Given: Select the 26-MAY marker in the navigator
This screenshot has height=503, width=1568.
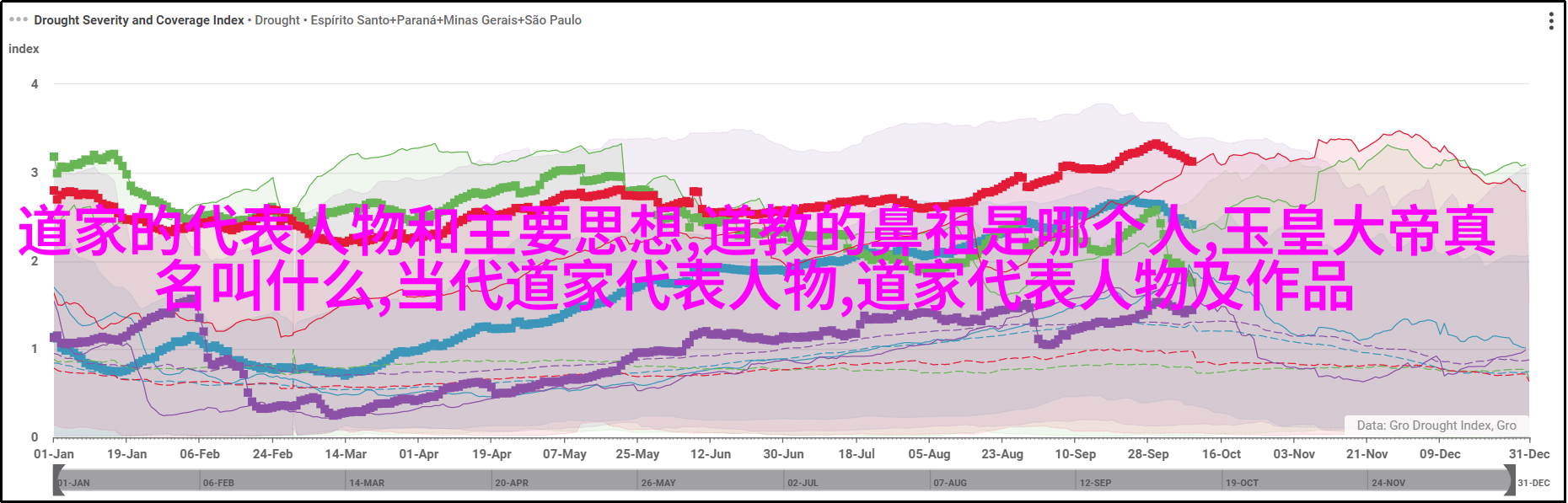Looking at the screenshot, I should tap(658, 483).
